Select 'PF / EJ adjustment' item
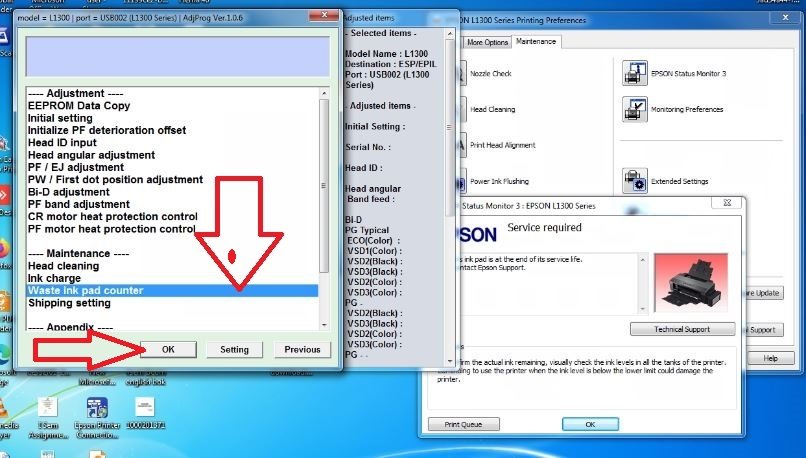 [x=76, y=168]
